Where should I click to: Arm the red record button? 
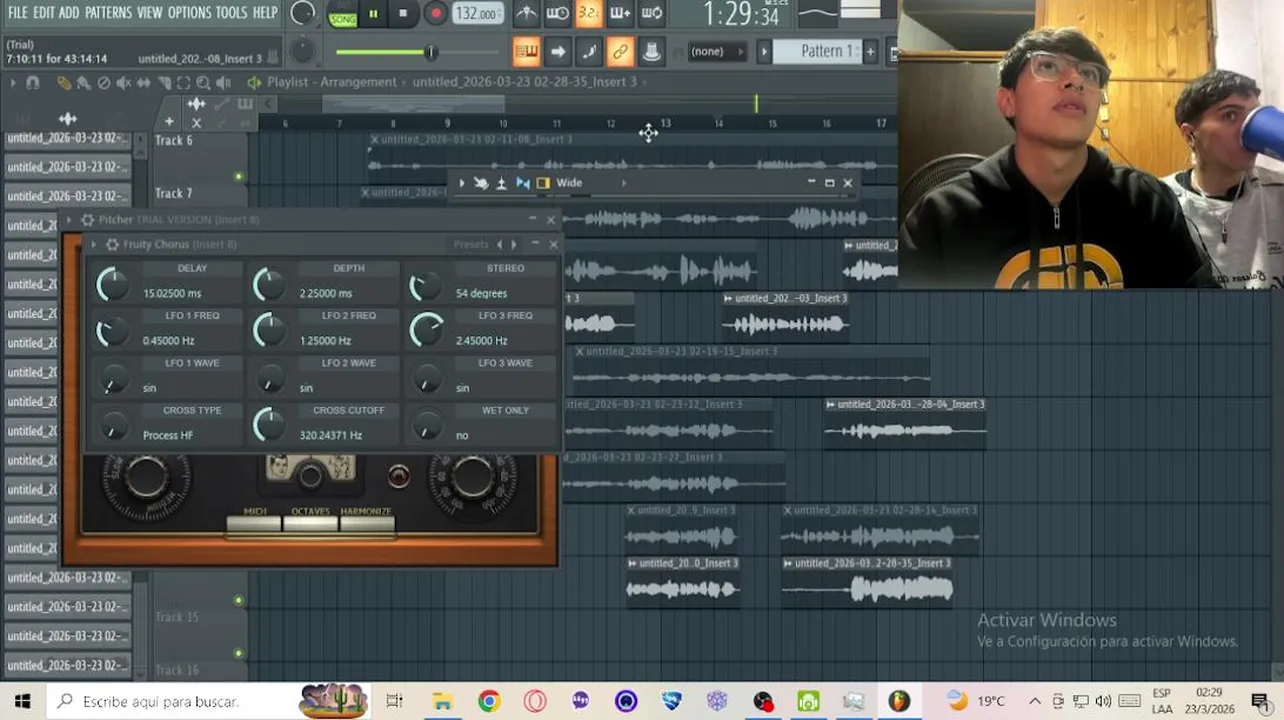pos(435,14)
